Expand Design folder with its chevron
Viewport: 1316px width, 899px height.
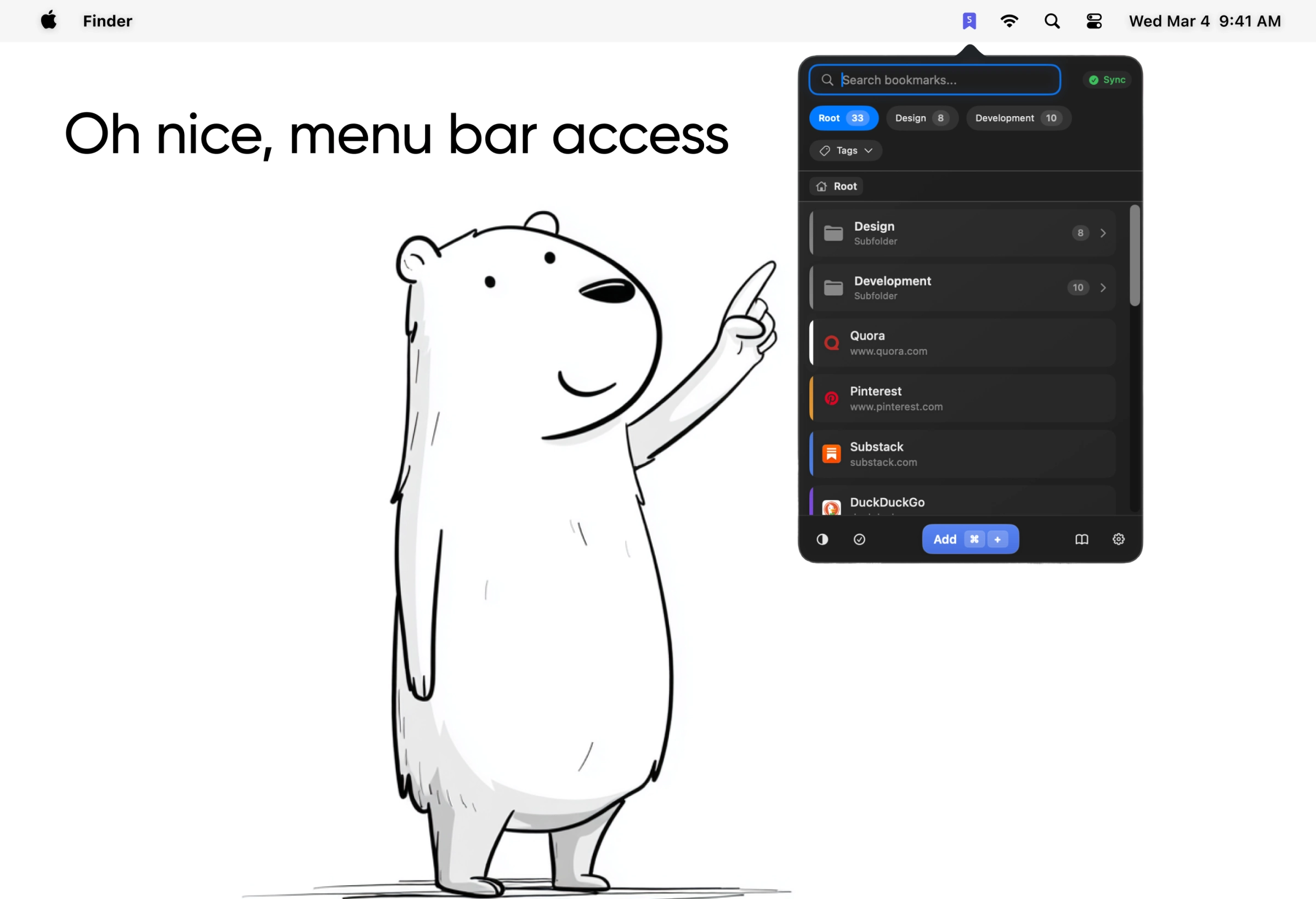[1103, 232]
